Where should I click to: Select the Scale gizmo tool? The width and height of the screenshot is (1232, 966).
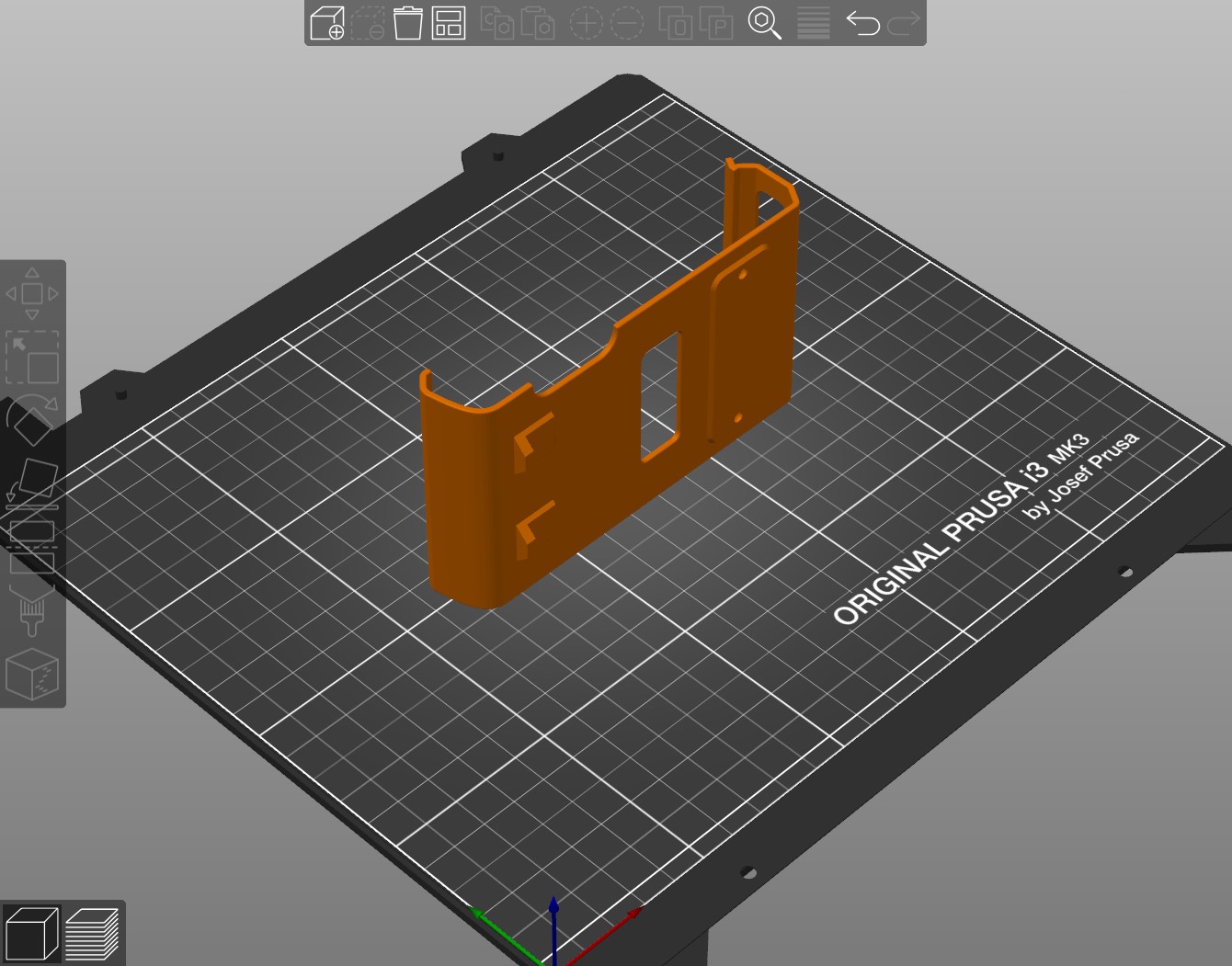pyautogui.click(x=32, y=358)
